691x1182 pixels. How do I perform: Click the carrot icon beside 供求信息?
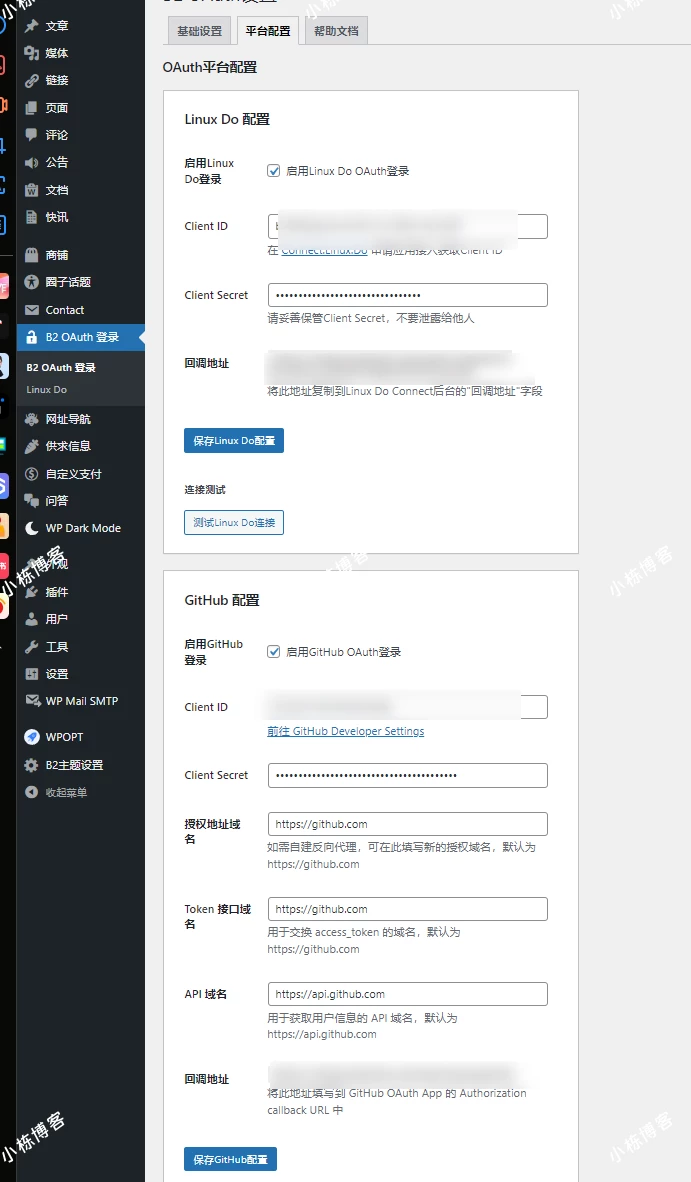click(x=32, y=446)
